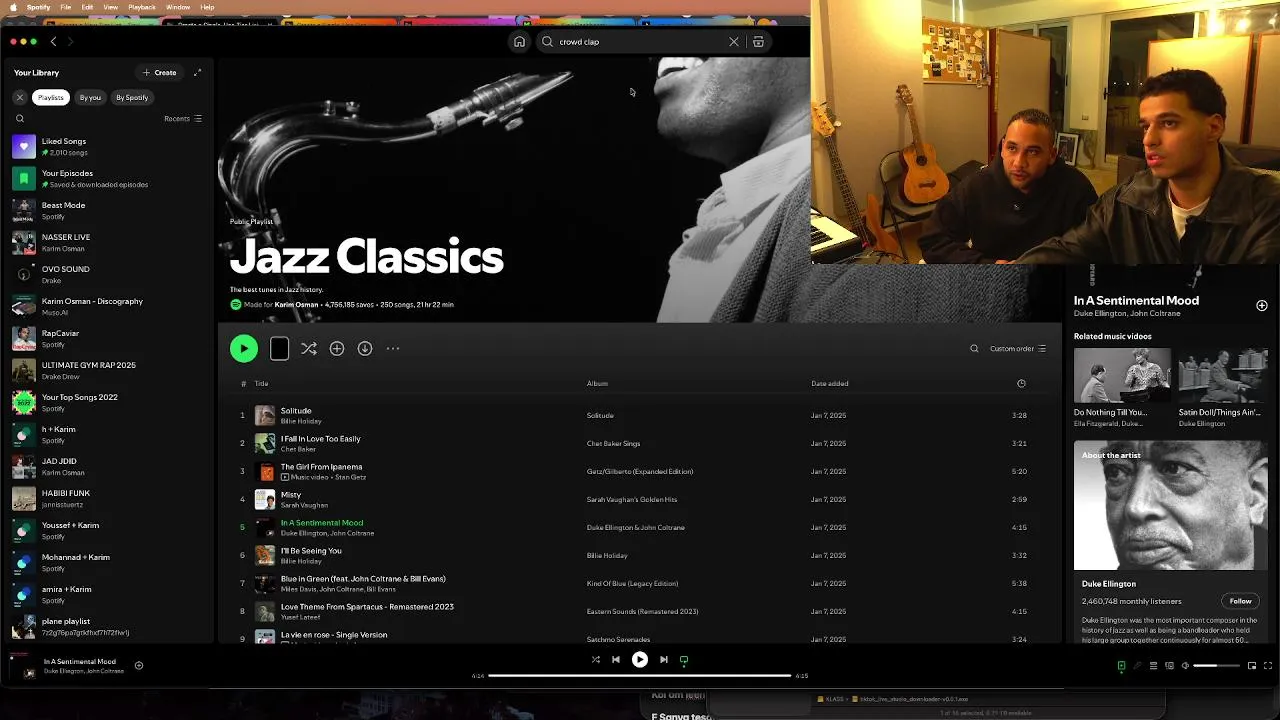Screen dimensions: 1280x720
Task: Open the Karim Osman profile link
Action: [x=297, y=304]
